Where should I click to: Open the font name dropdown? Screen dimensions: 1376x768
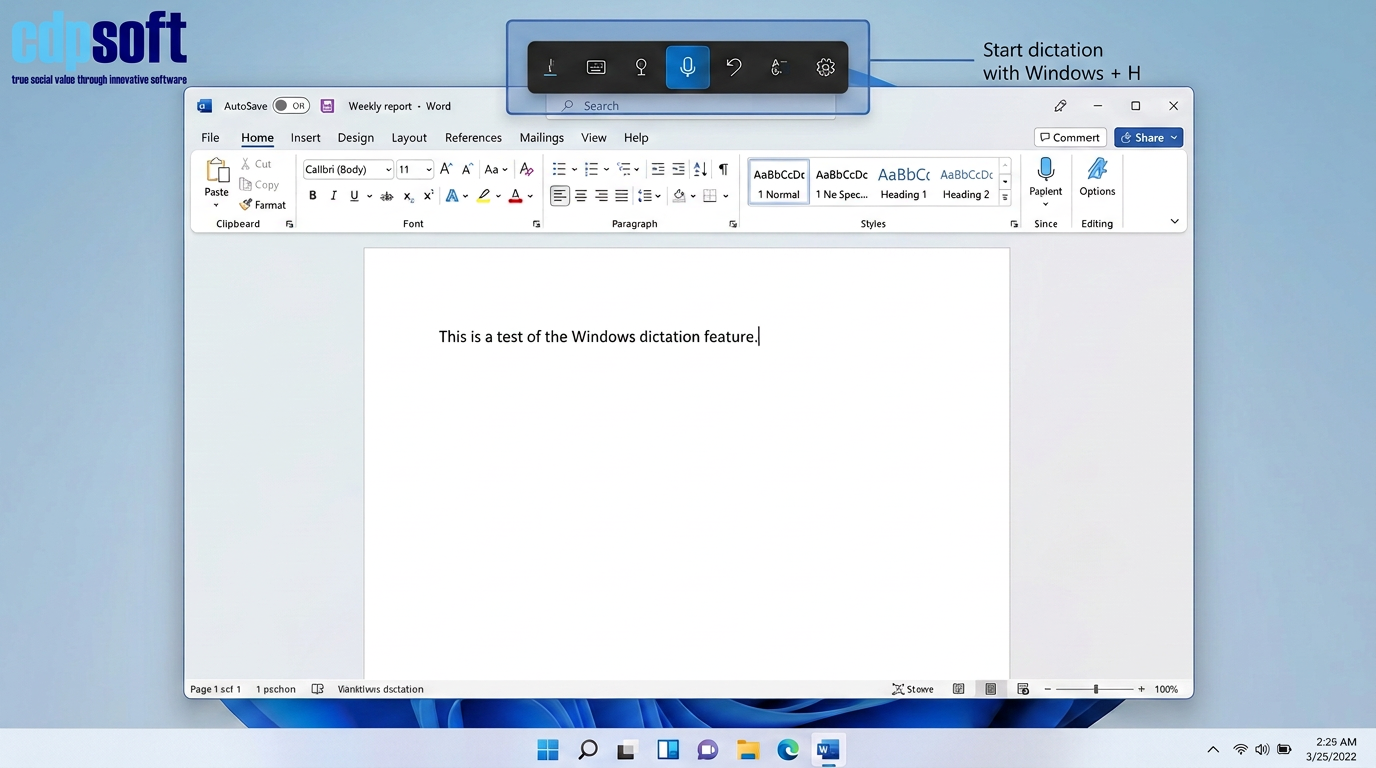pyautogui.click(x=388, y=170)
